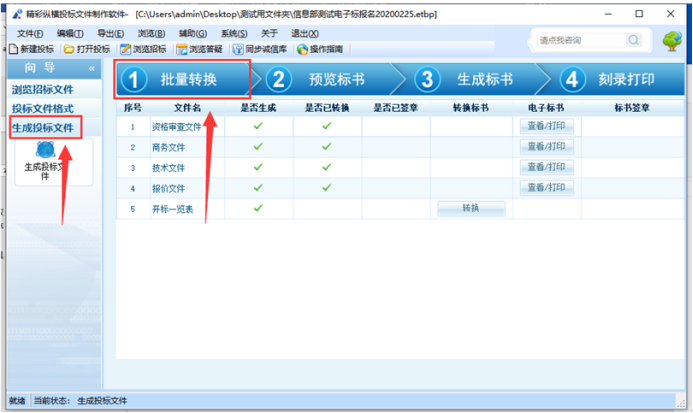Click the 文件名 column header
The image size is (693, 413).
[187, 108]
